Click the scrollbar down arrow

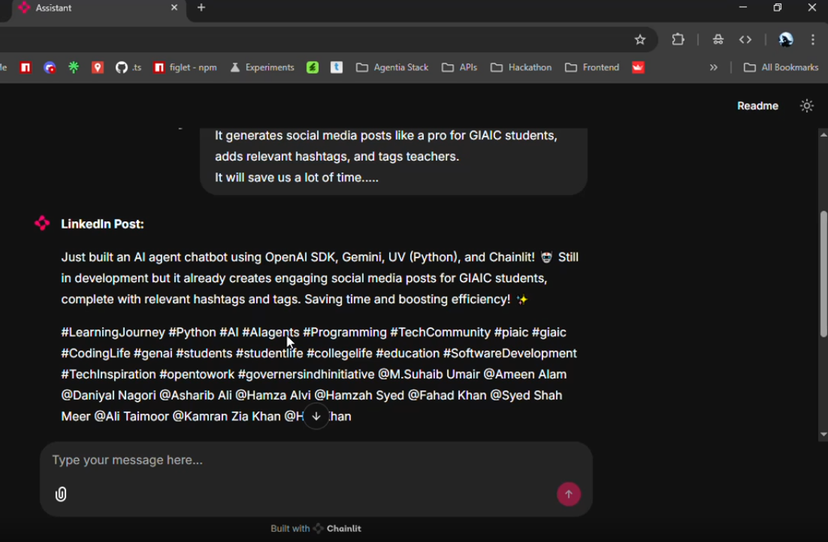click(823, 434)
